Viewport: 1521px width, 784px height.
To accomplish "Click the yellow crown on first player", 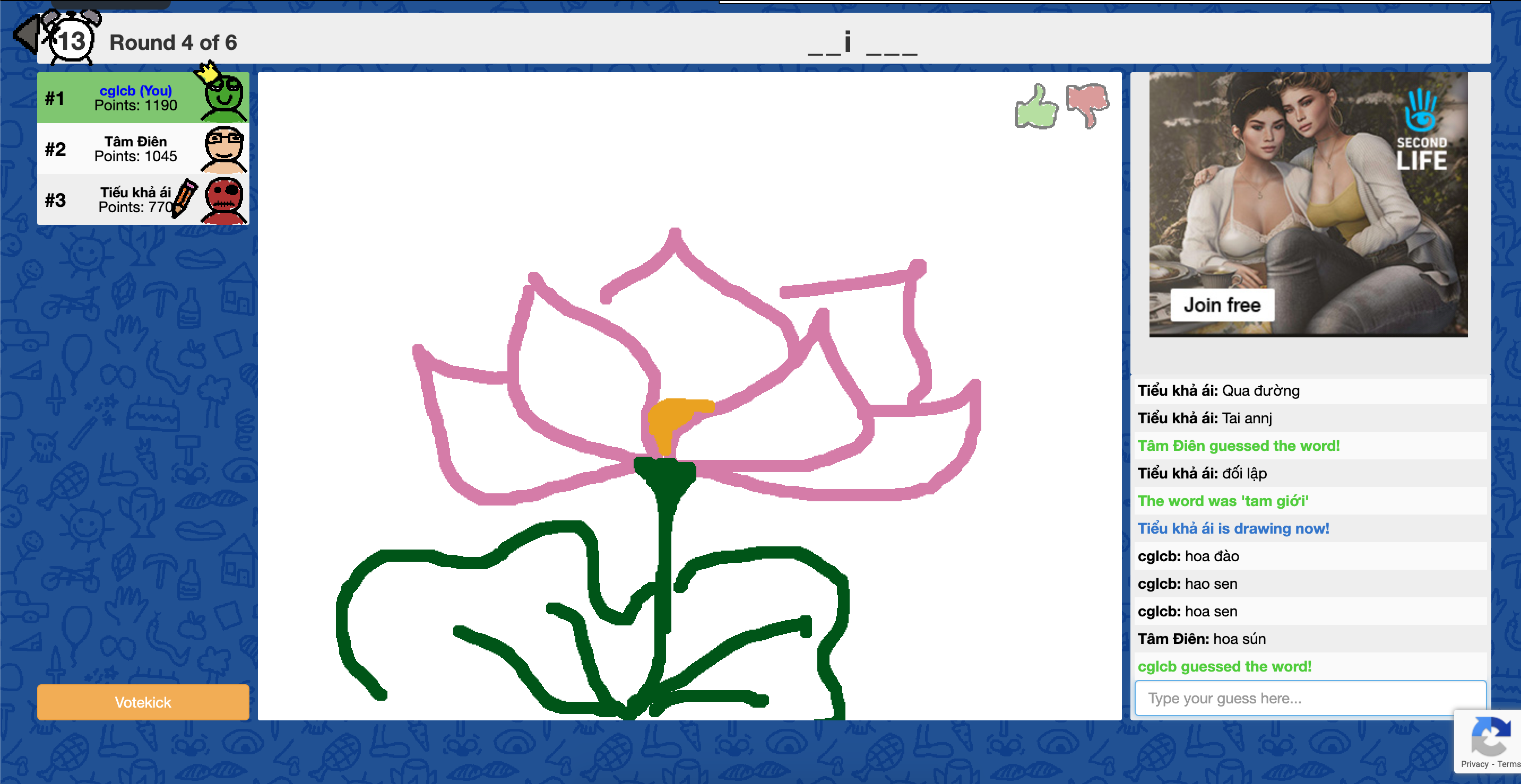I will (208, 72).
